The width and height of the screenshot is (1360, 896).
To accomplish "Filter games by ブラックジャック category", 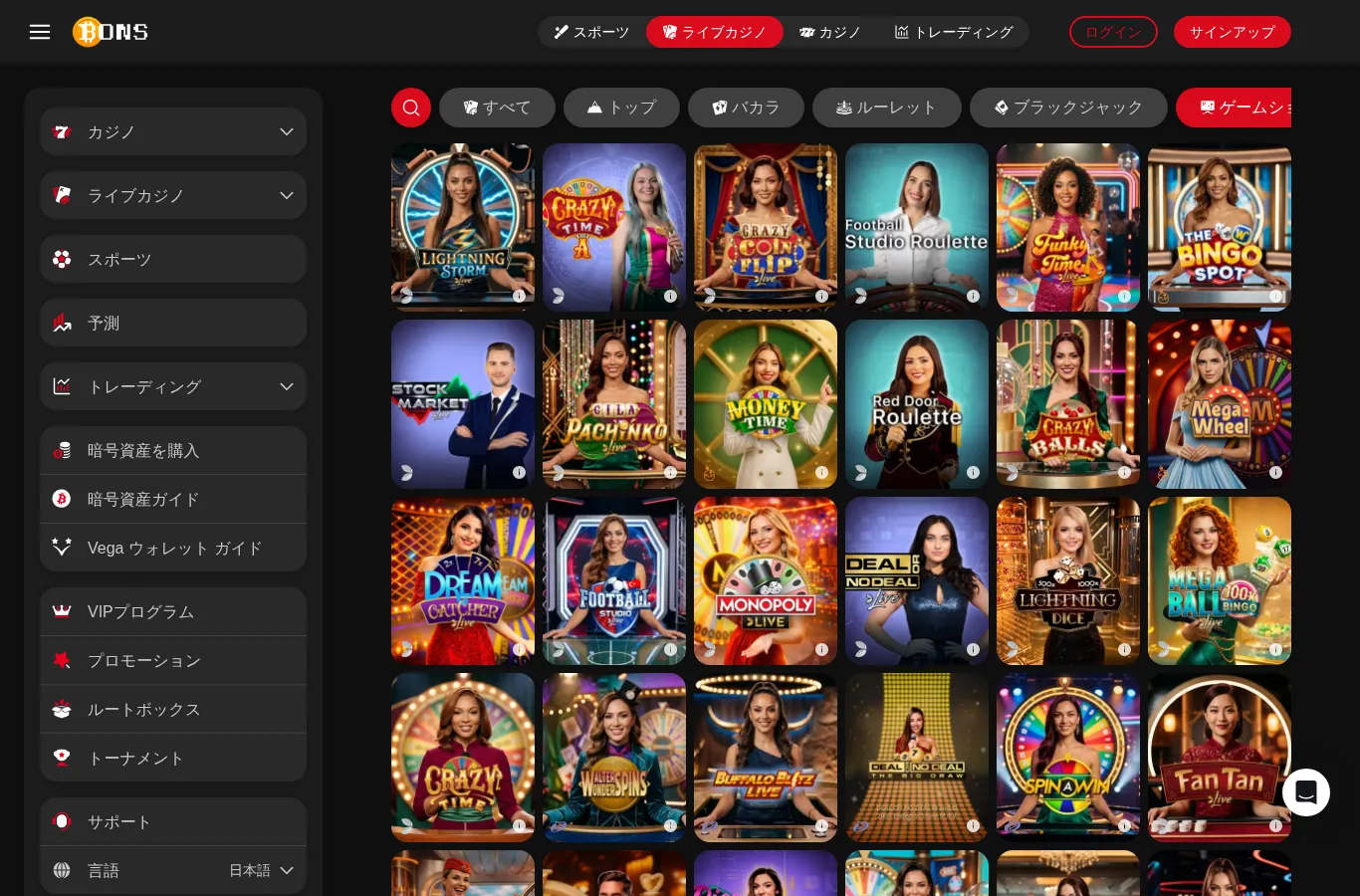I will coord(1068,108).
